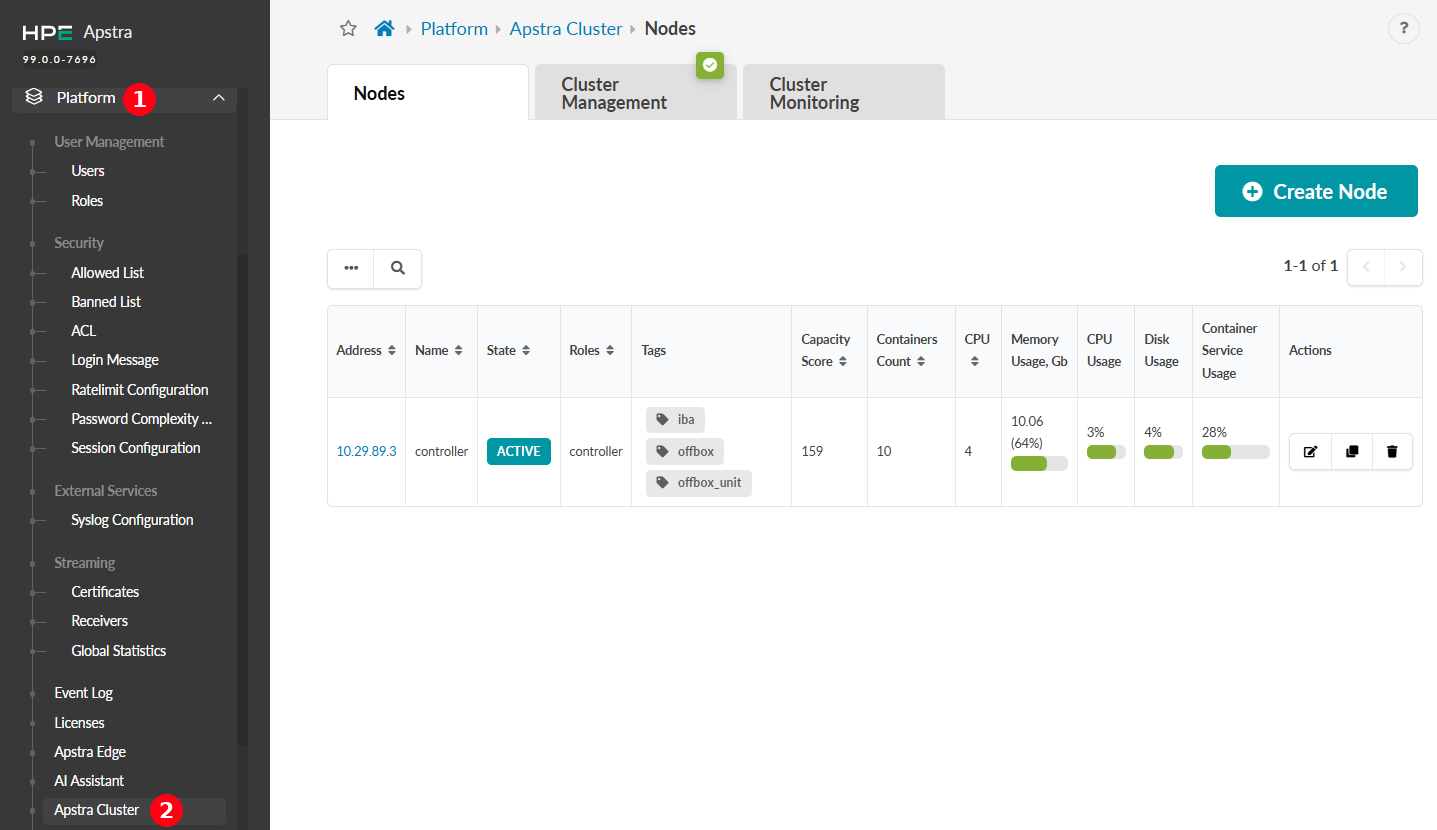1437x830 pixels.
Task: Go to home via the house icon
Action: tap(384, 29)
